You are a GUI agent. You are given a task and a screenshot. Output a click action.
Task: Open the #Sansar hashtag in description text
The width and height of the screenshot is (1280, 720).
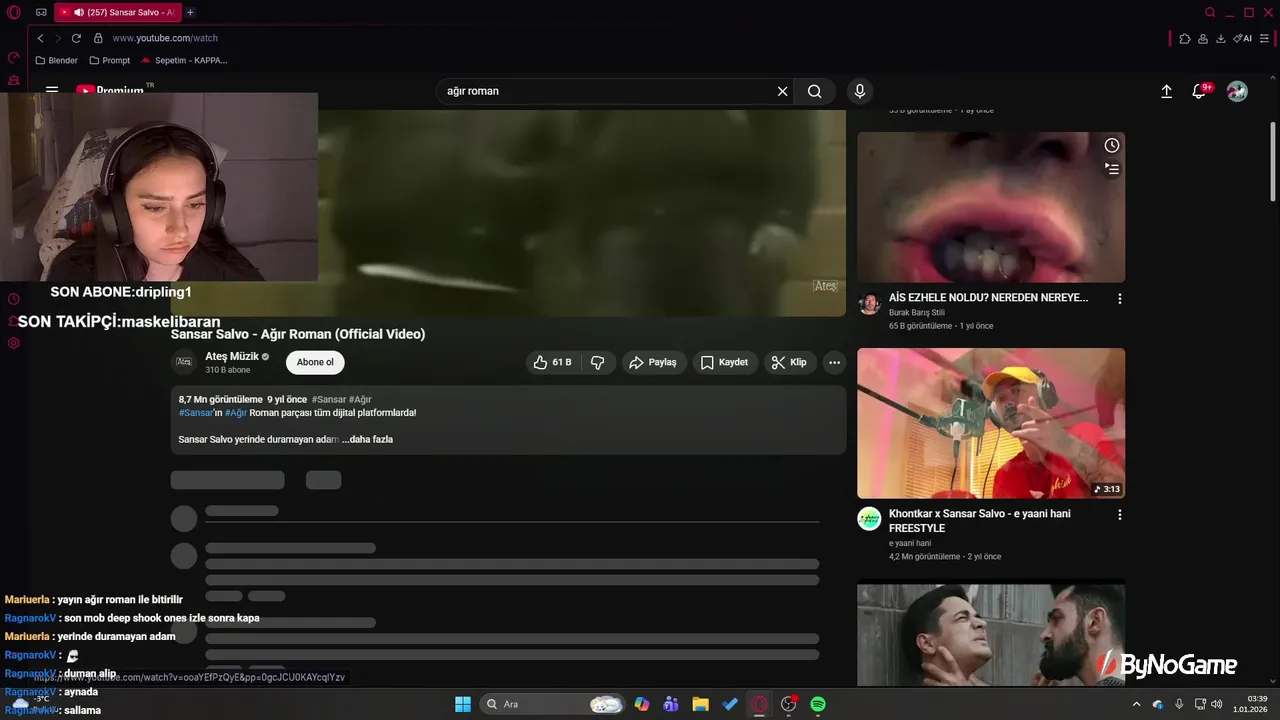(196, 412)
